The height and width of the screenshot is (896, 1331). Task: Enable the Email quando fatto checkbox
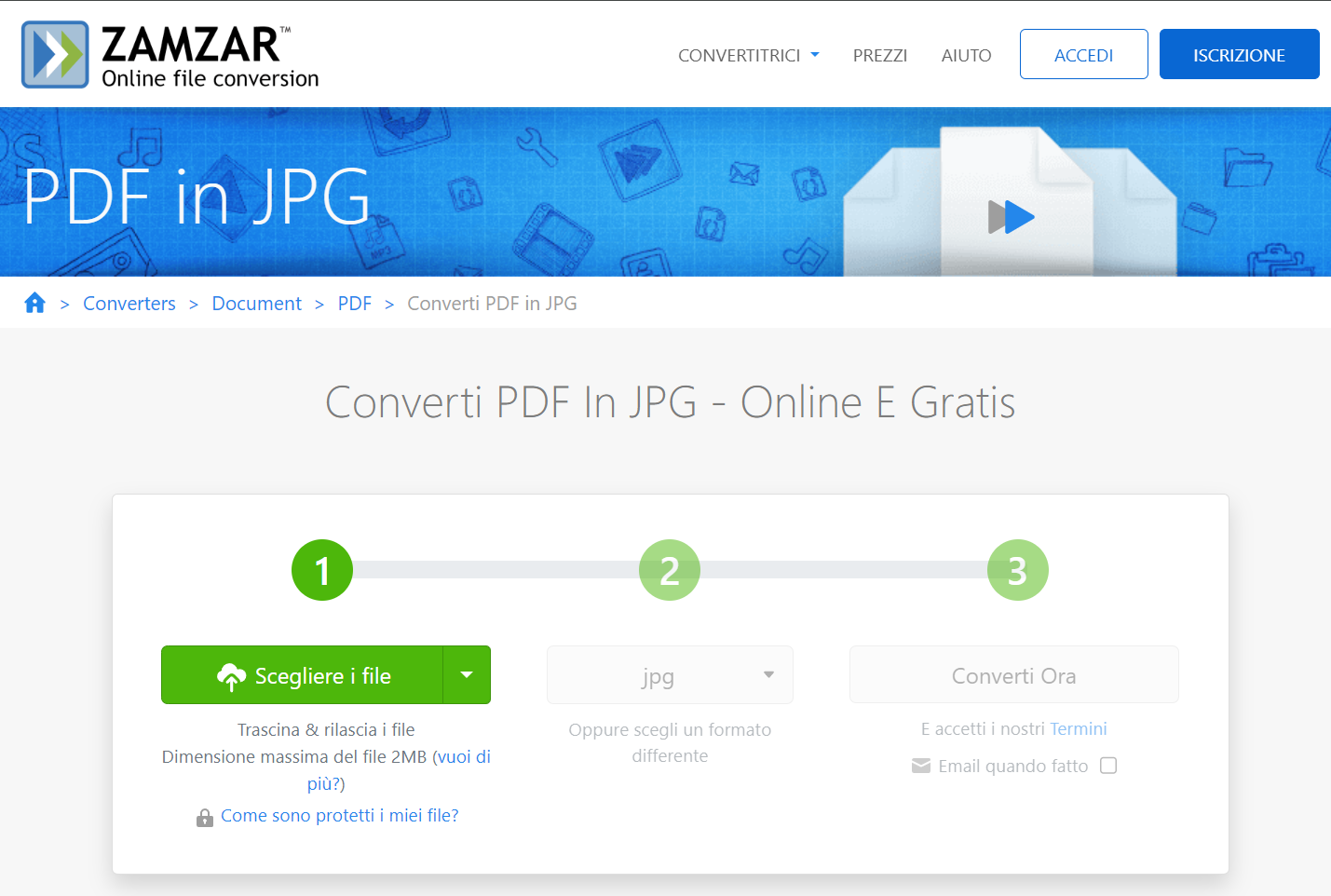(x=1108, y=766)
